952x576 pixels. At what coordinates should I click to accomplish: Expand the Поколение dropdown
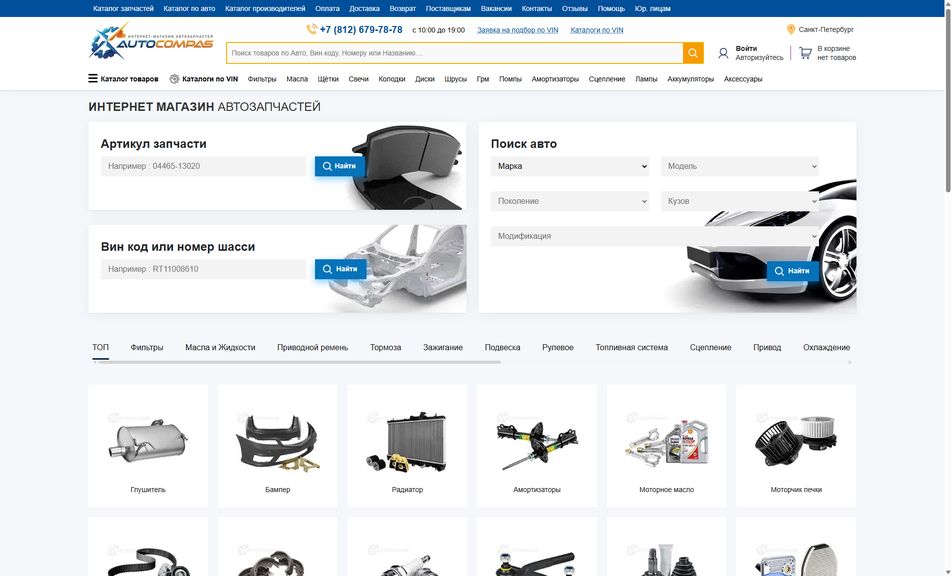tap(570, 201)
